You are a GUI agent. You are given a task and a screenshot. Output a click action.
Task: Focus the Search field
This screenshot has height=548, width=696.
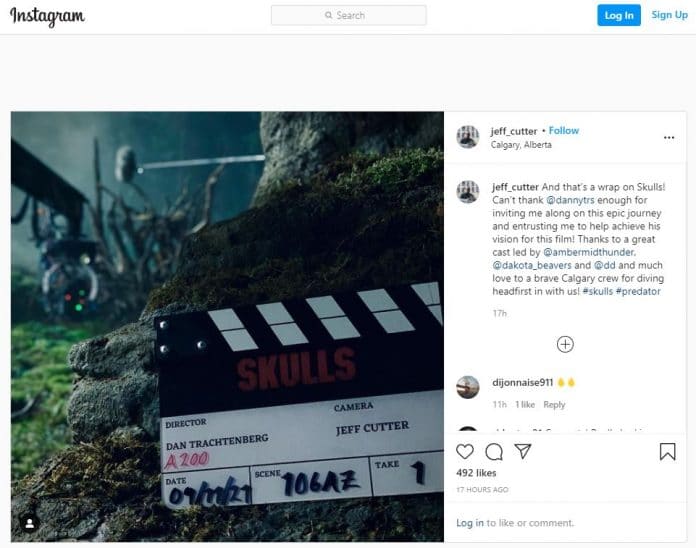click(348, 15)
